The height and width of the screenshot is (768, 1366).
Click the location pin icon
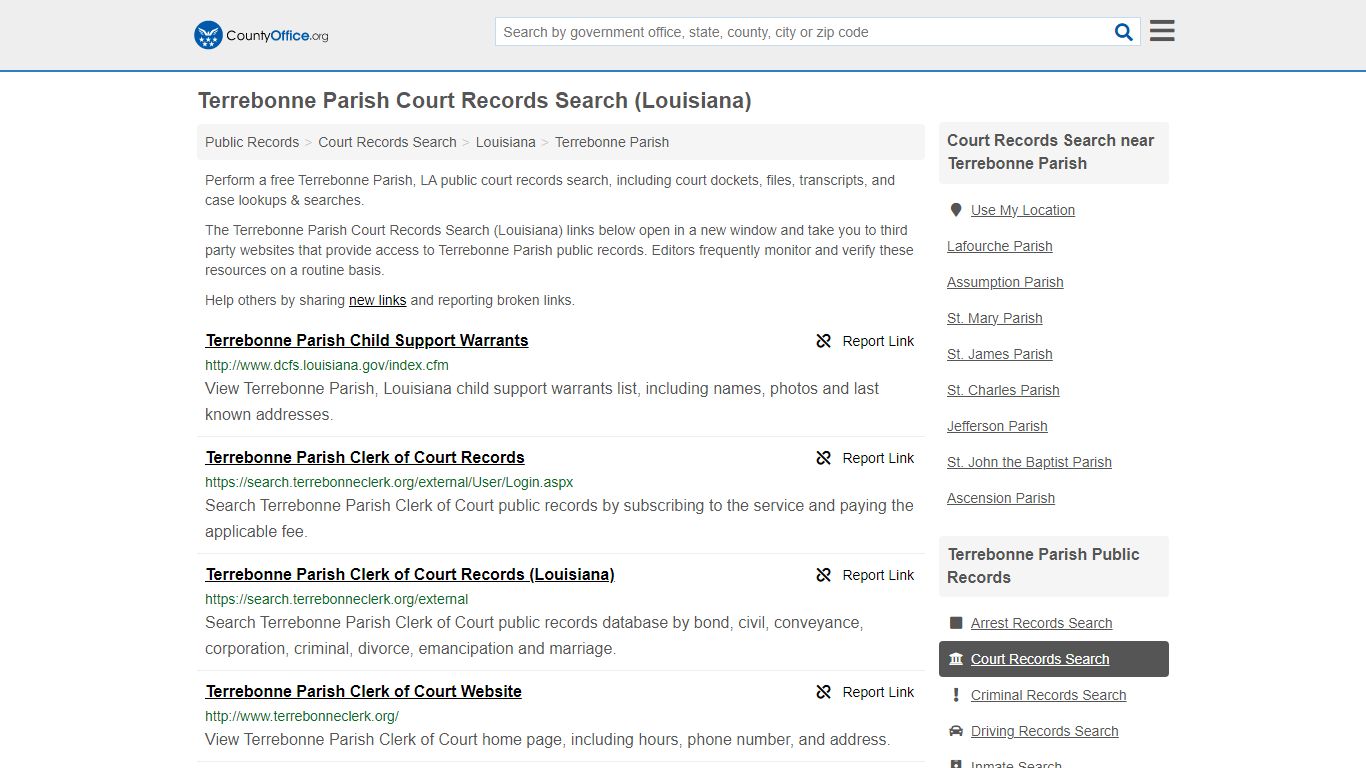(x=956, y=210)
